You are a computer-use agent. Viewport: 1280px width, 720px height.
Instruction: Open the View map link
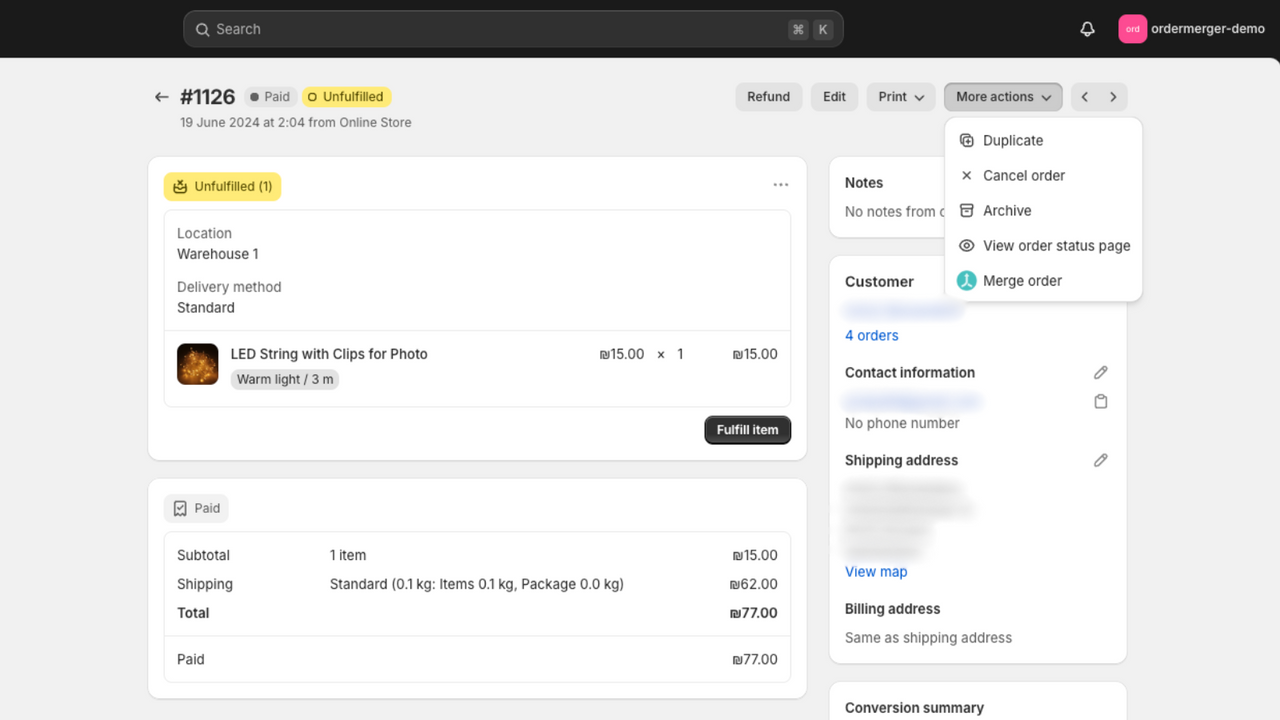click(x=876, y=572)
